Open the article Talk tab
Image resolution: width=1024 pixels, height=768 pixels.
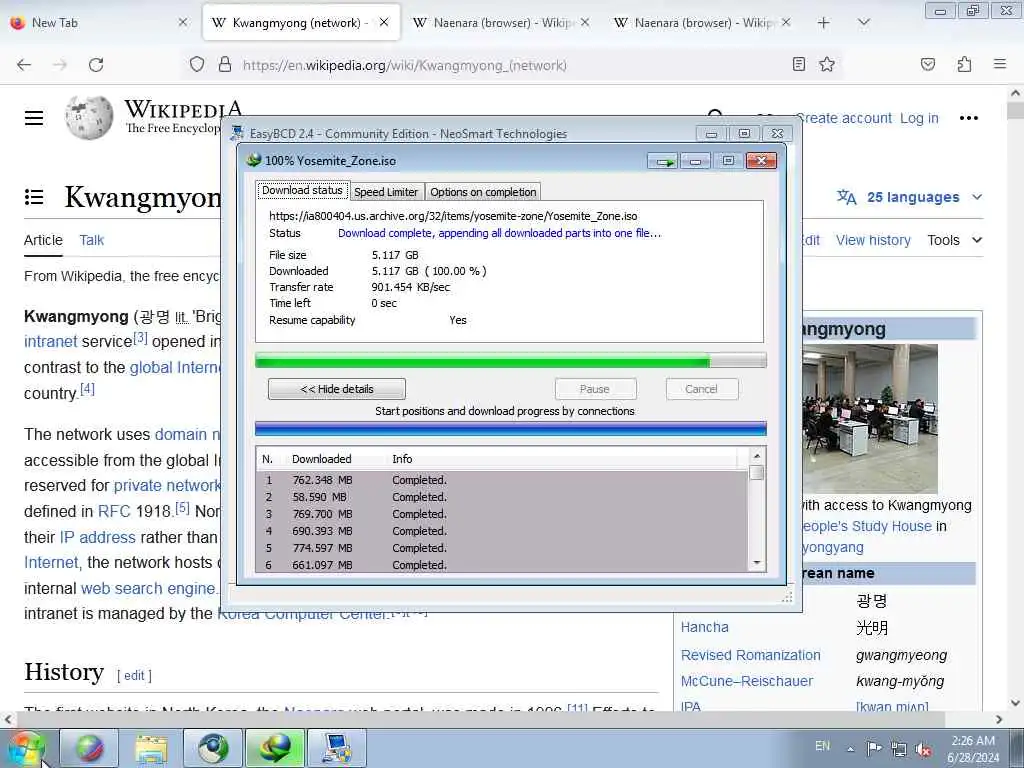tap(91, 240)
